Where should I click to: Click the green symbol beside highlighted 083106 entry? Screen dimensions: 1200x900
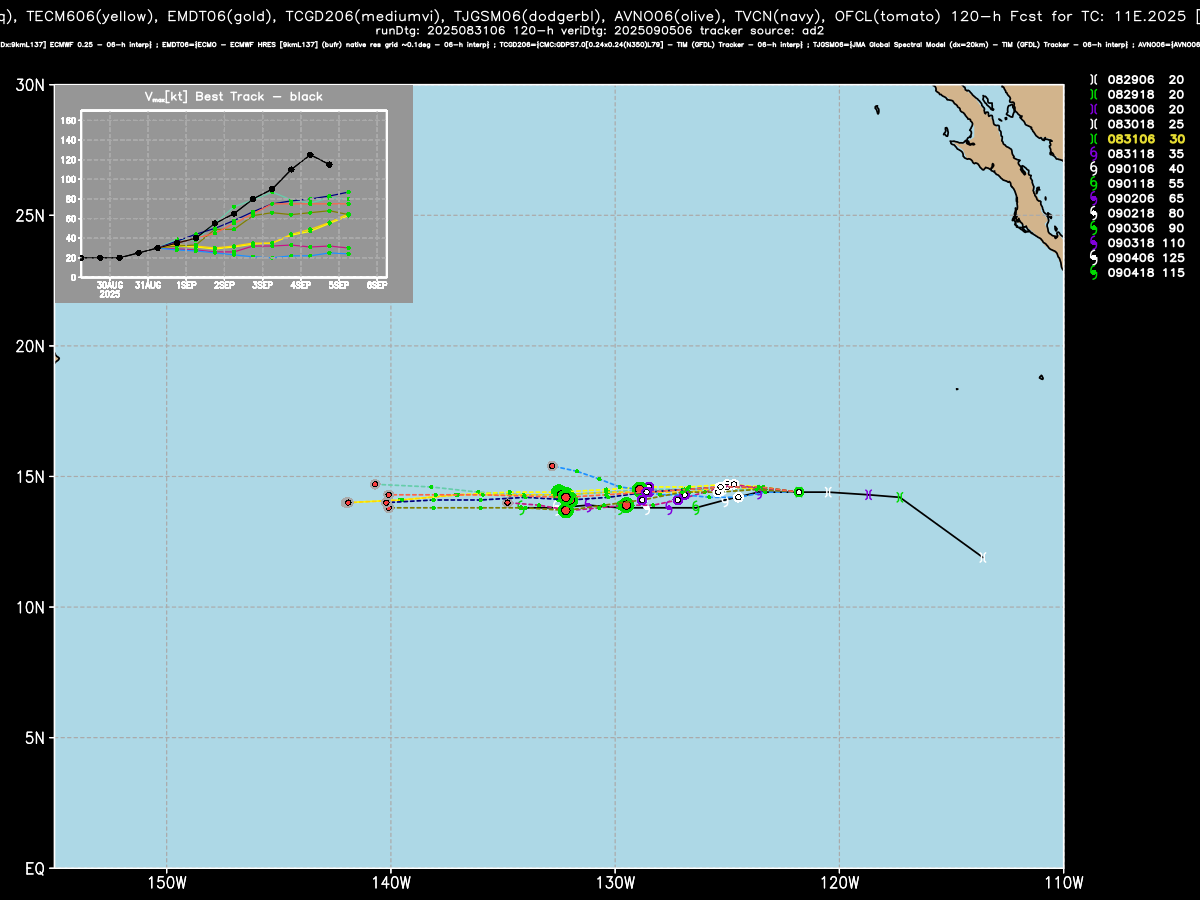point(1094,139)
